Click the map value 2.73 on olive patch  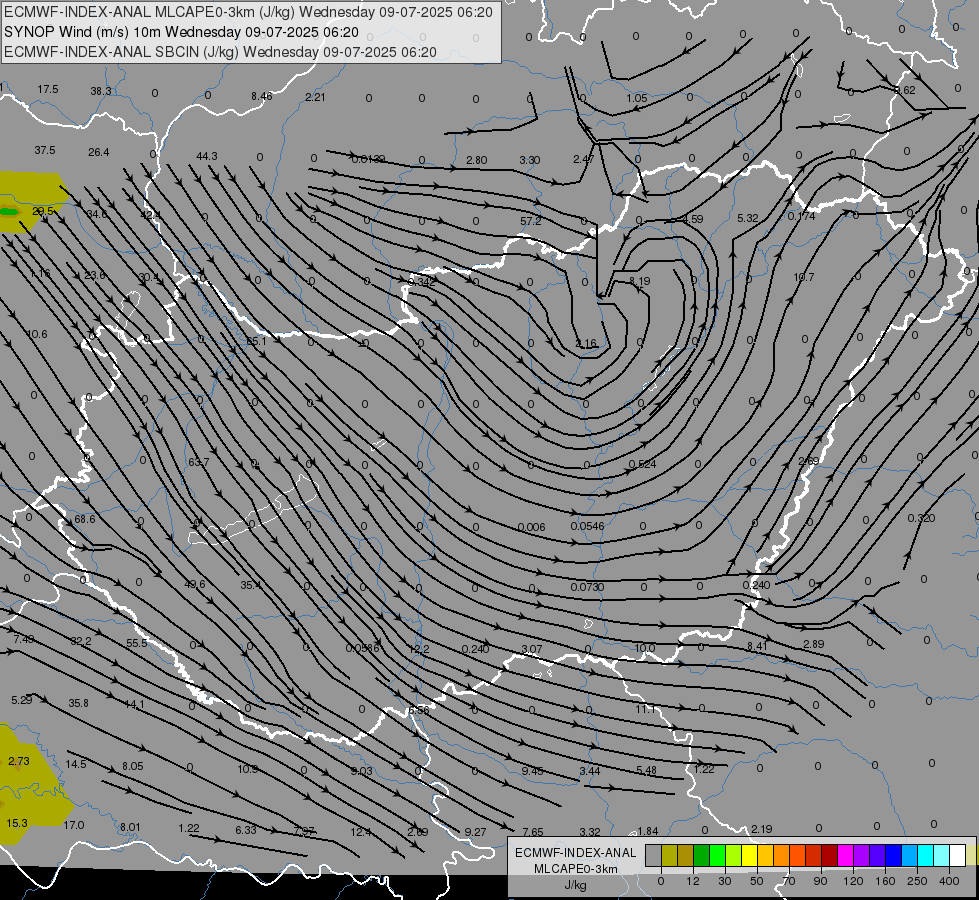pos(19,761)
